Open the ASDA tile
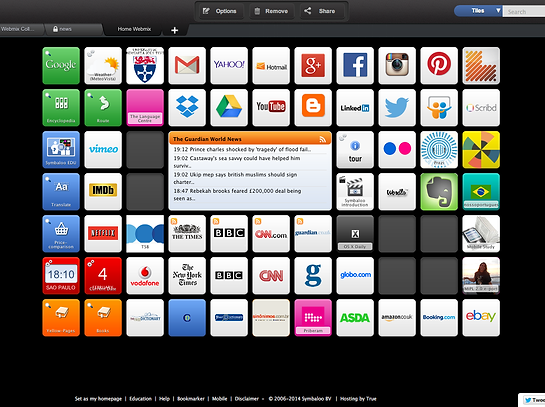 (355, 318)
